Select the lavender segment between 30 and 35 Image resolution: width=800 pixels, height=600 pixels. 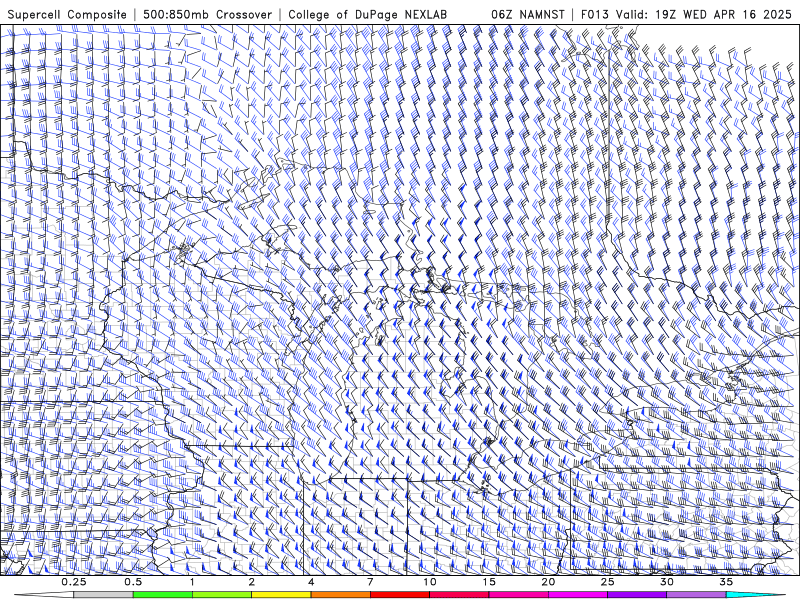[x=696, y=595]
